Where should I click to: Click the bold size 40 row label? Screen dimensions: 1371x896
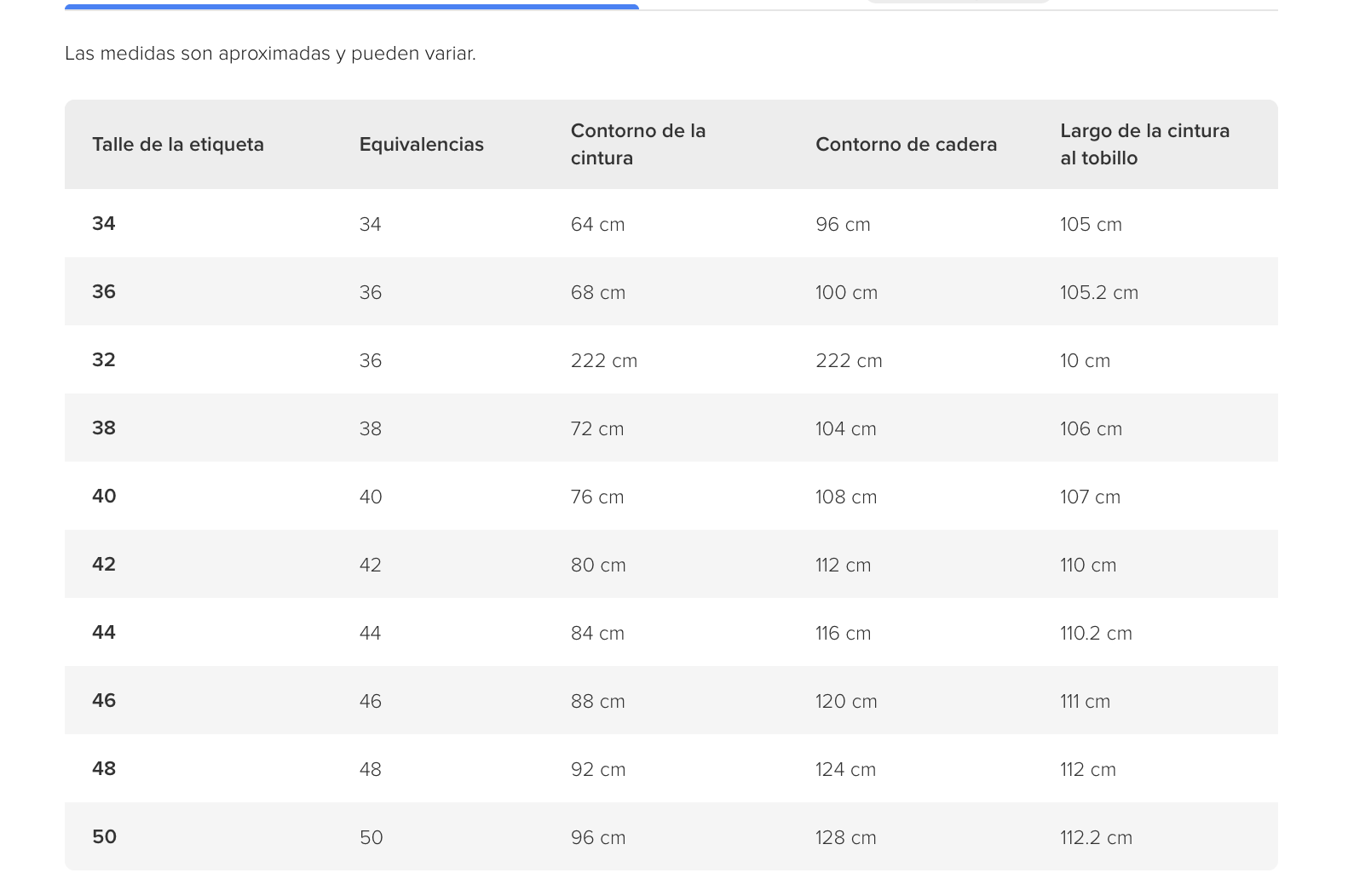click(104, 496)
